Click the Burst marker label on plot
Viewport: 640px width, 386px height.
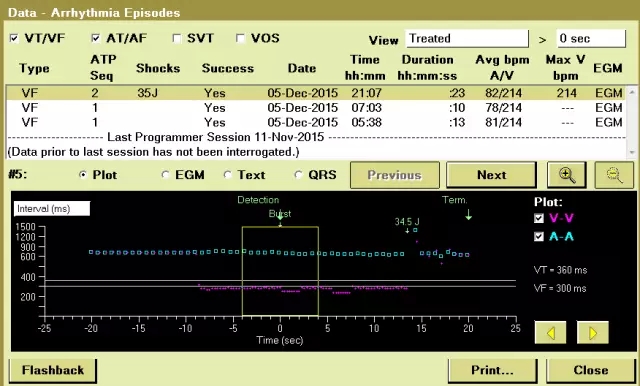280,214
